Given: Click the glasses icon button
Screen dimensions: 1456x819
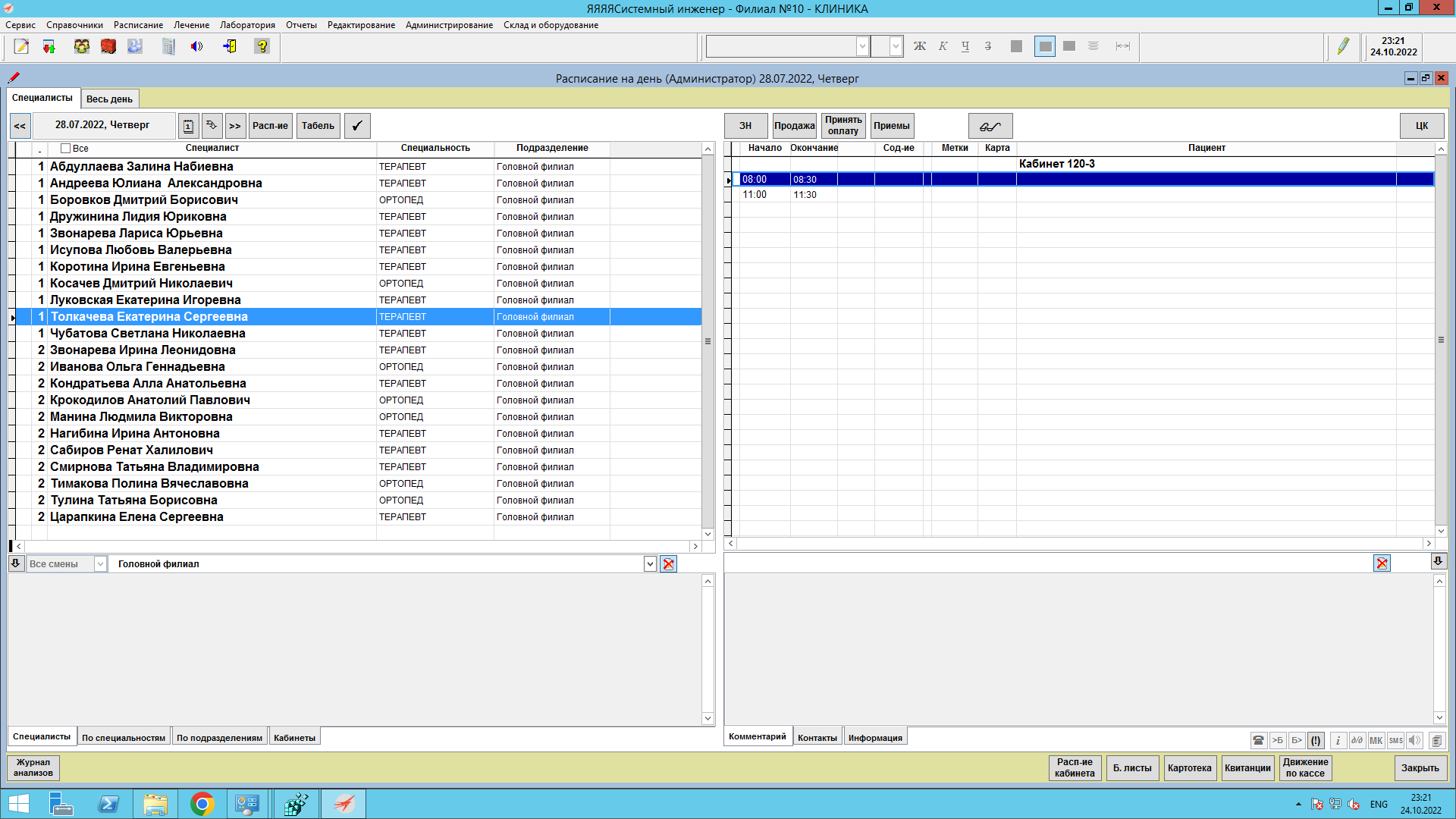Looking at the screenshot, I should point(990,126).
